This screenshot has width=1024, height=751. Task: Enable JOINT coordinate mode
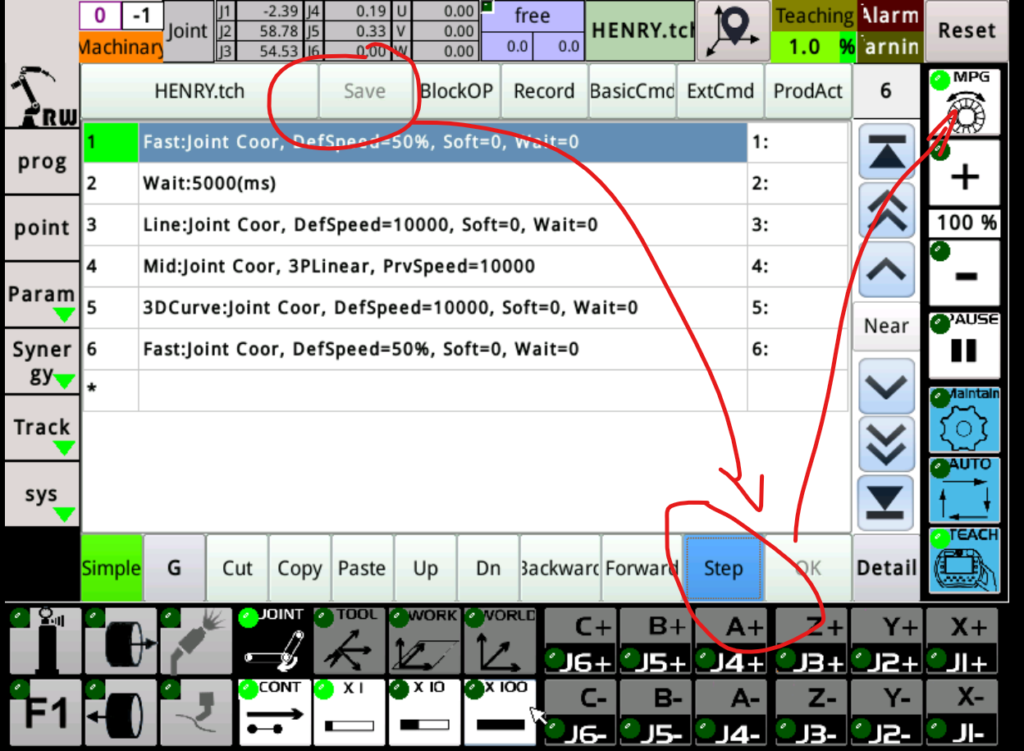coord(273,640)
